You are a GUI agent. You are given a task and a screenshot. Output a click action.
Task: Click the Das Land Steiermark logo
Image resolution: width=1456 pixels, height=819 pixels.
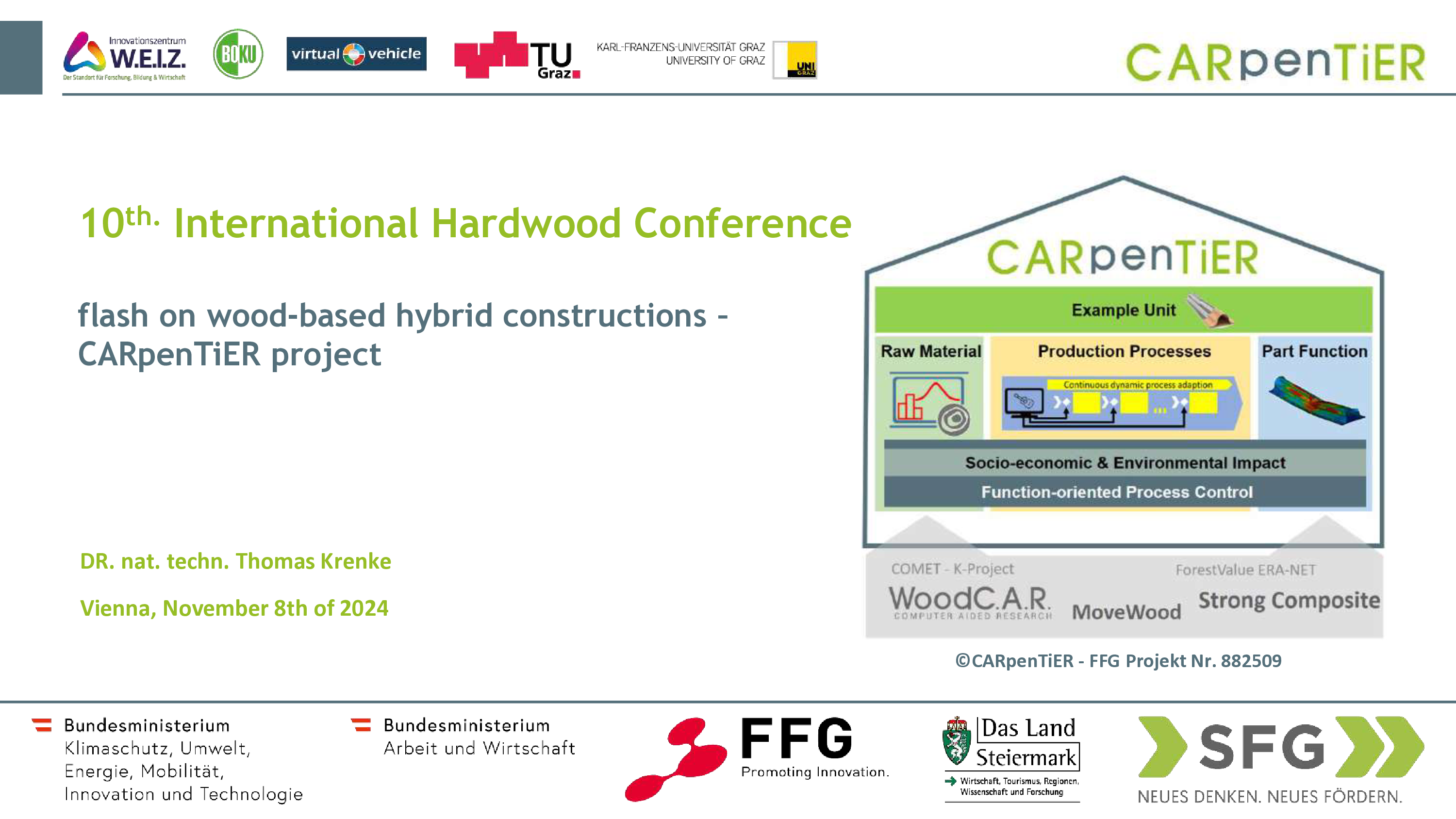[1011, 759]
